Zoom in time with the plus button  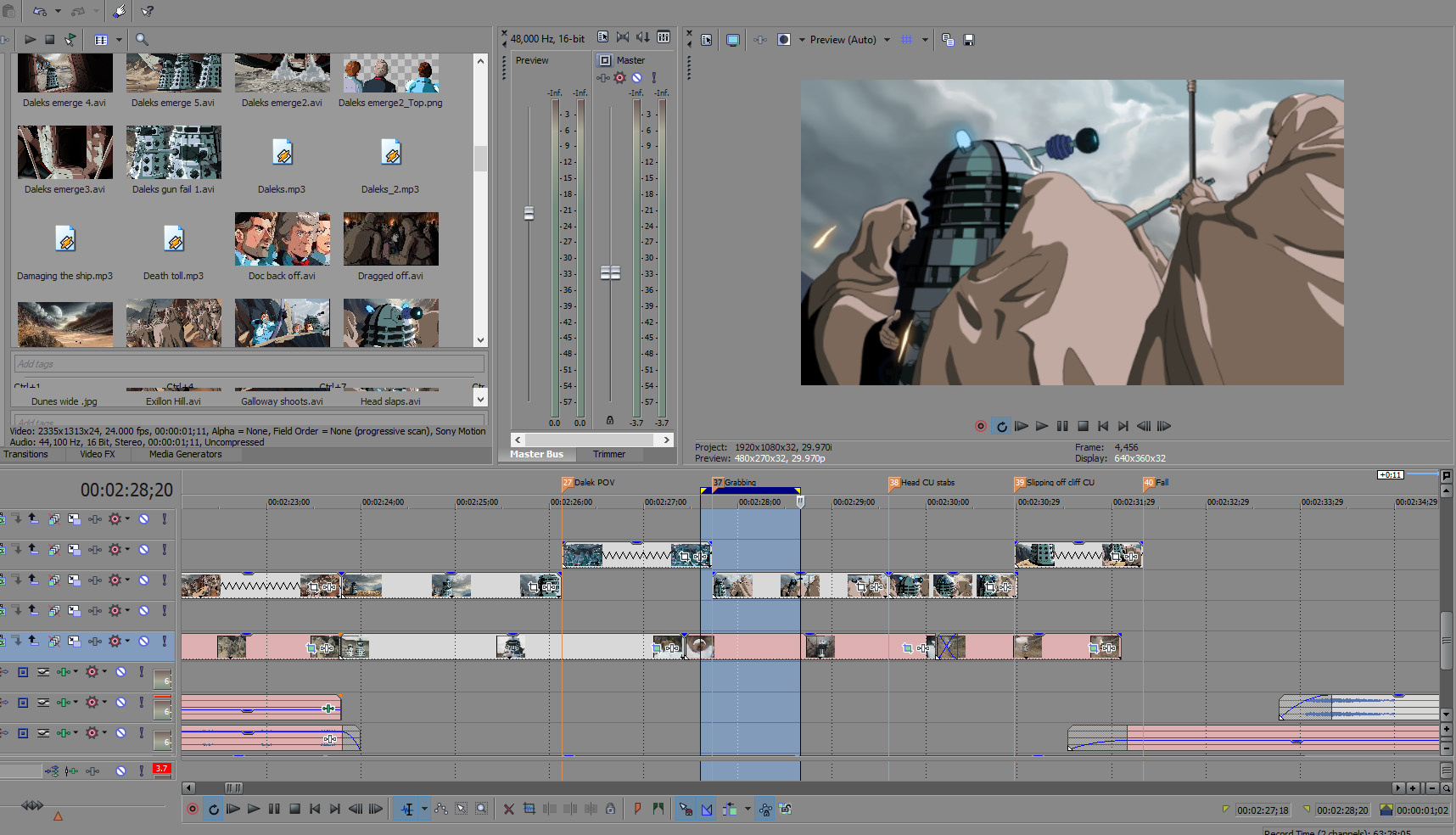point(1413,788)
